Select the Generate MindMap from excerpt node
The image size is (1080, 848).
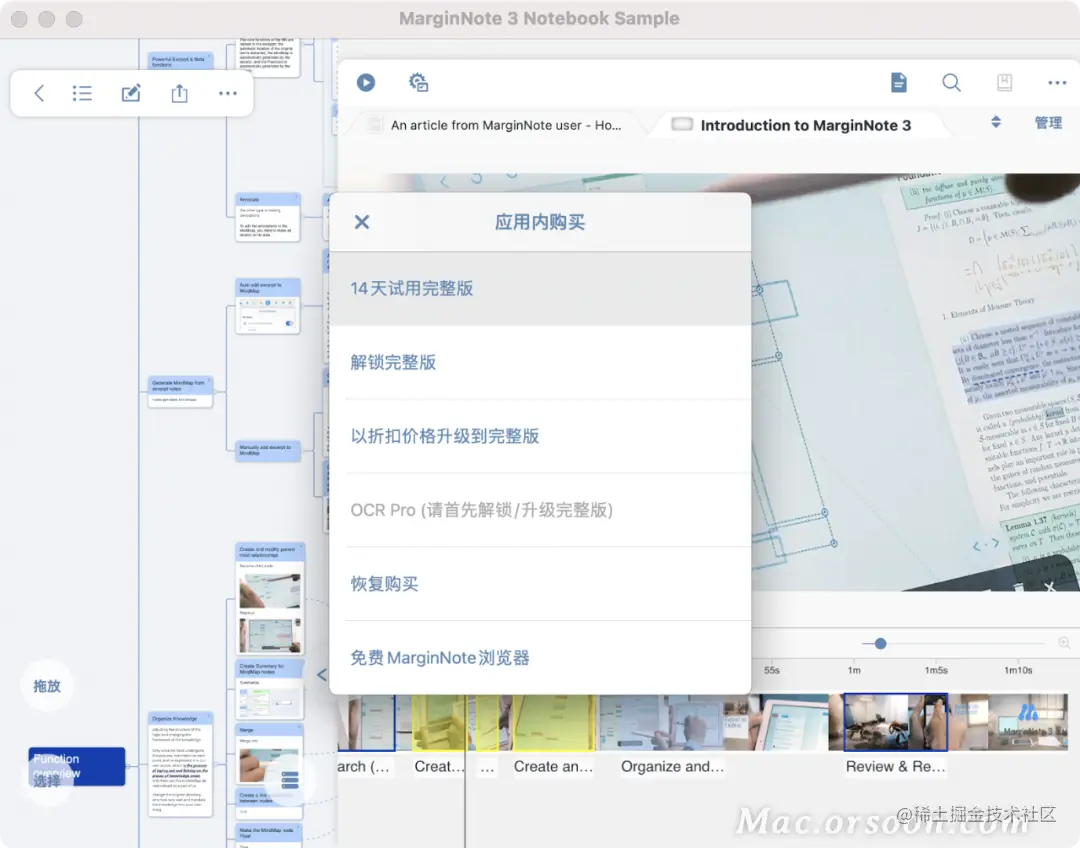[180, 391]
